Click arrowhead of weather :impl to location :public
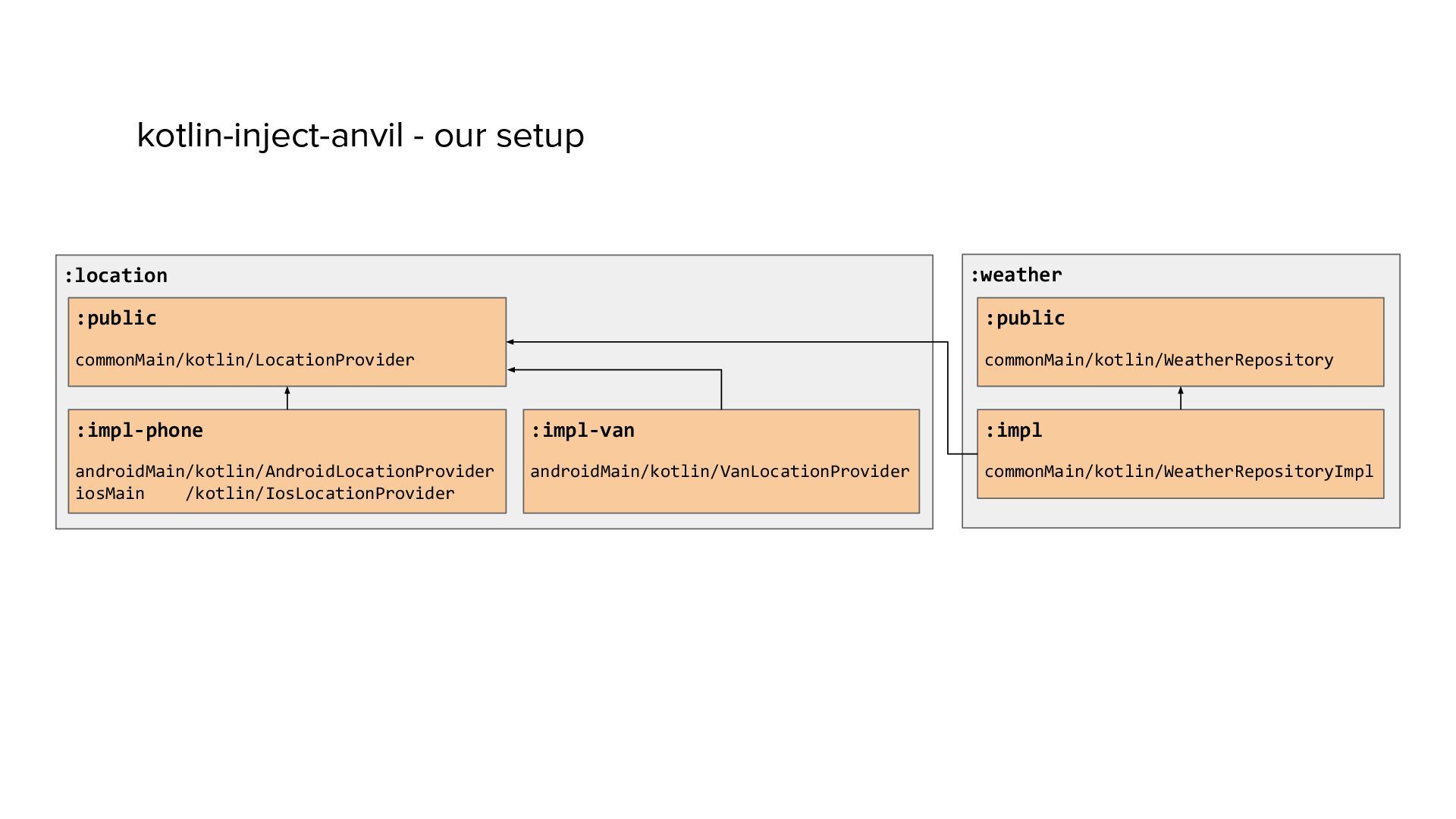 tap(511, 342)
